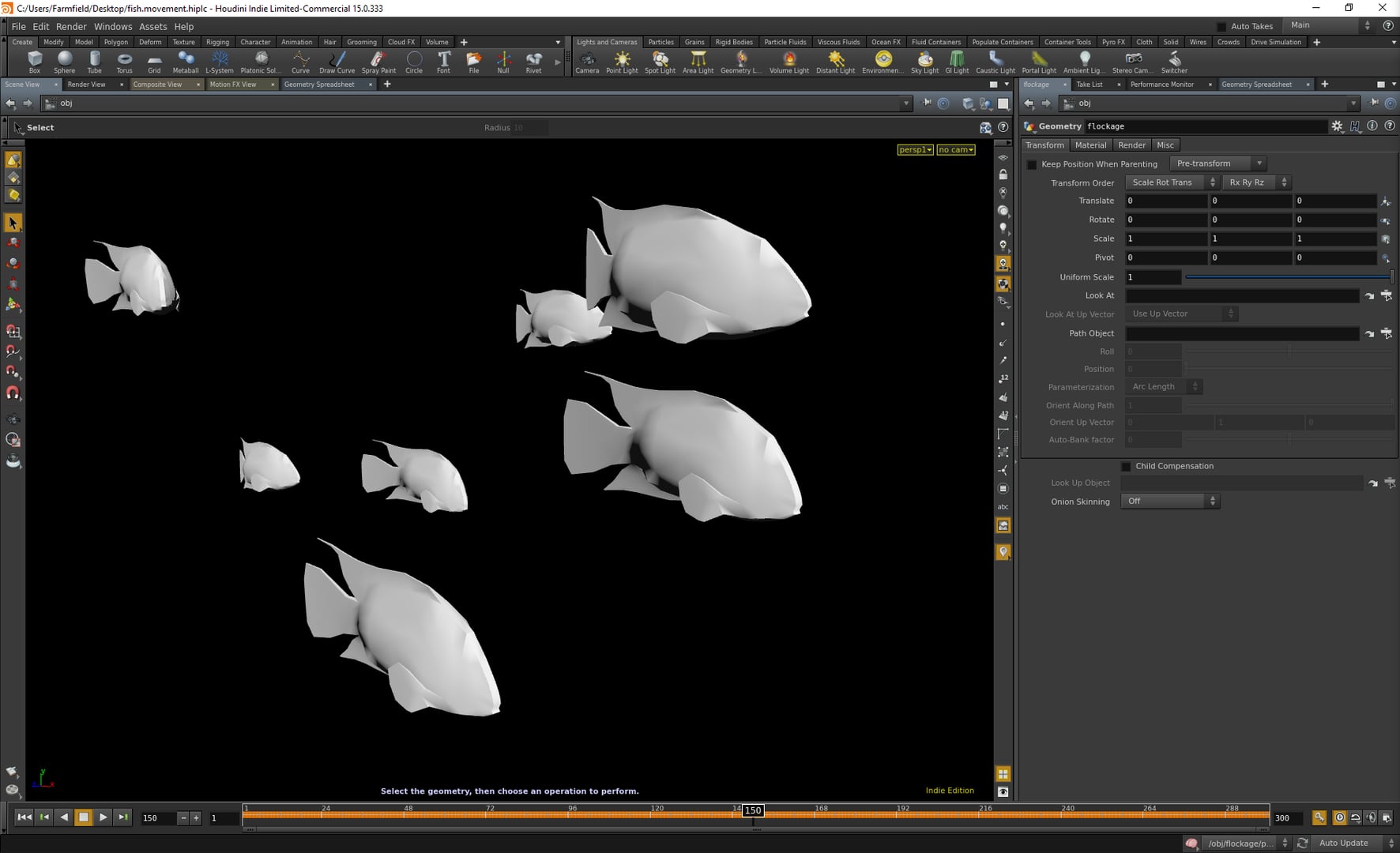Toggle Auto Takes at the top right
This screenshot has width=1400, height=853.
coord(1222,25)
